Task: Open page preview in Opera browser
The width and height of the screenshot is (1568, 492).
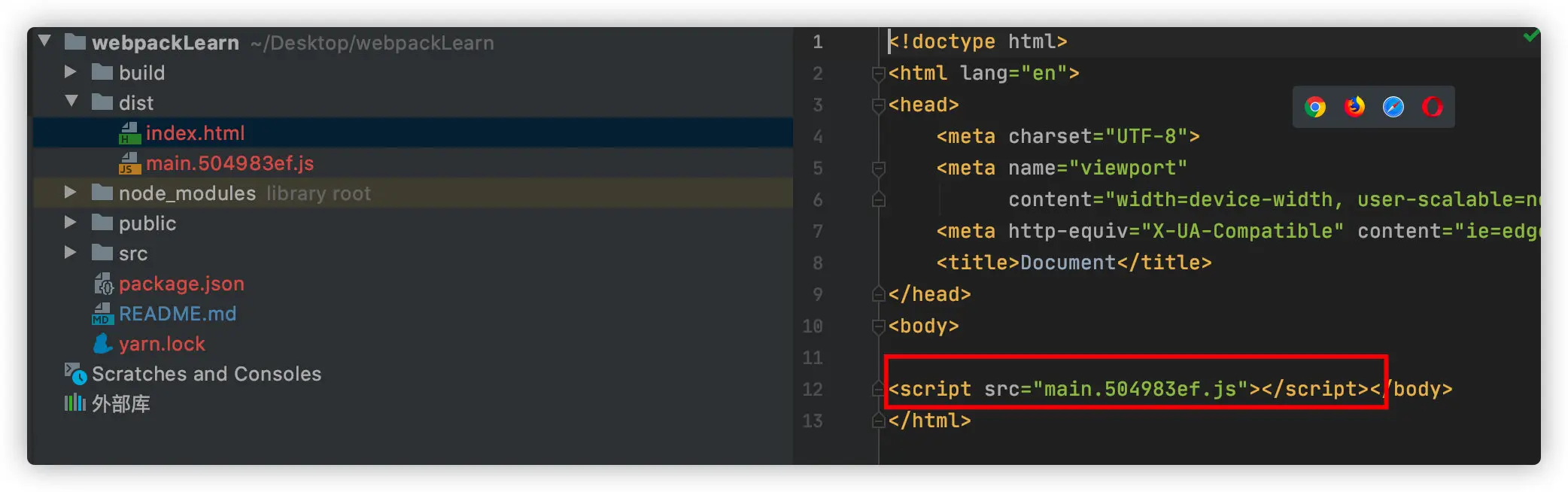Action: [x=1433, y=107]
